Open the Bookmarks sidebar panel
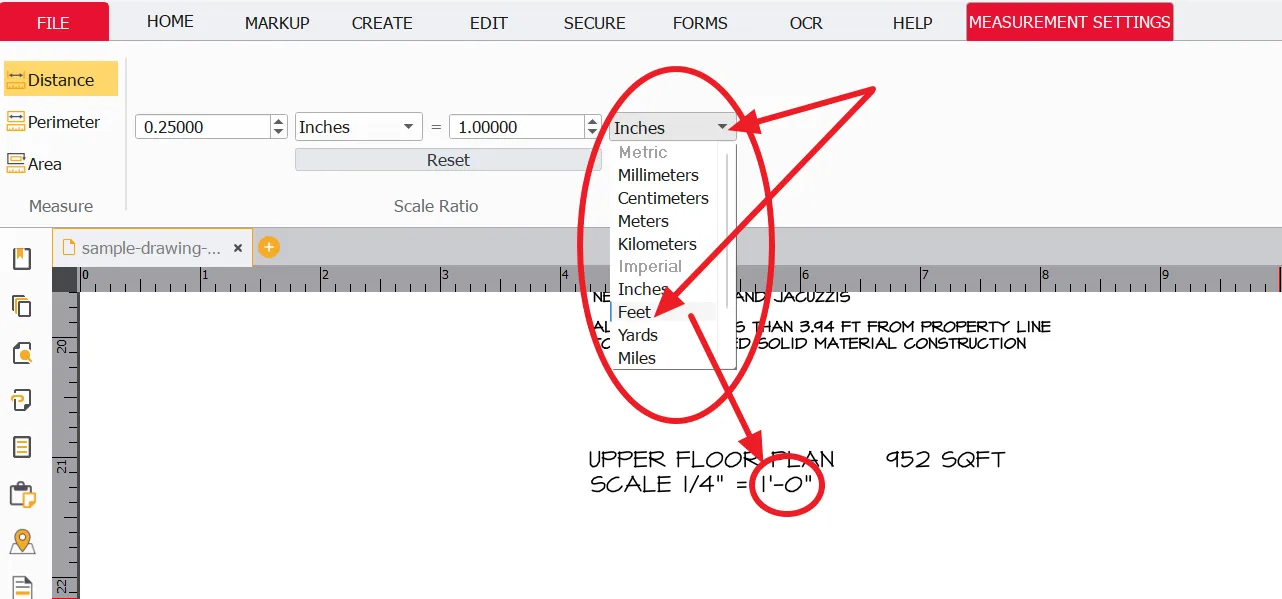The width and height of the screenshot is (1282, 599). click(x=22, y=259)
